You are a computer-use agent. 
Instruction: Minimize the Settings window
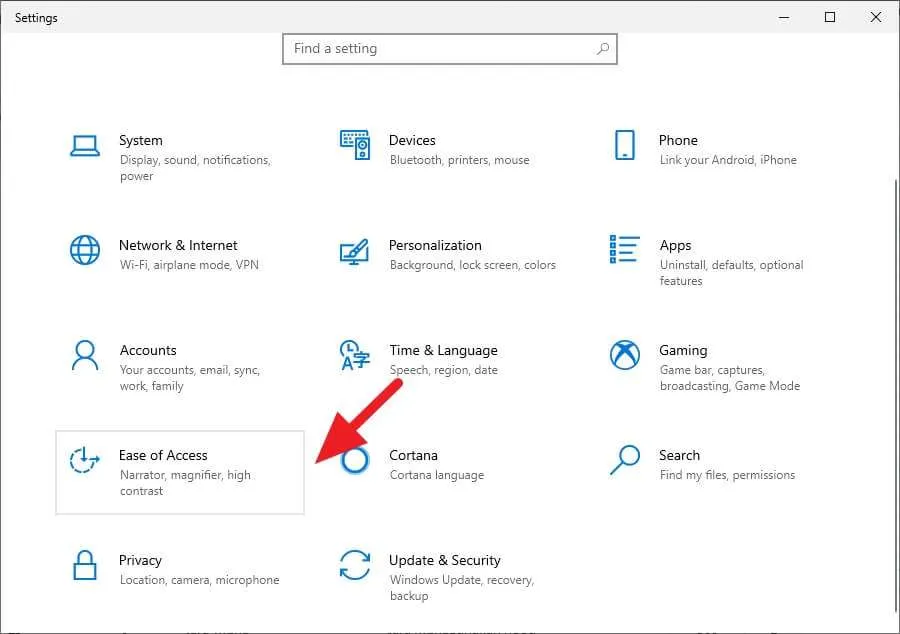coord(783,17)
